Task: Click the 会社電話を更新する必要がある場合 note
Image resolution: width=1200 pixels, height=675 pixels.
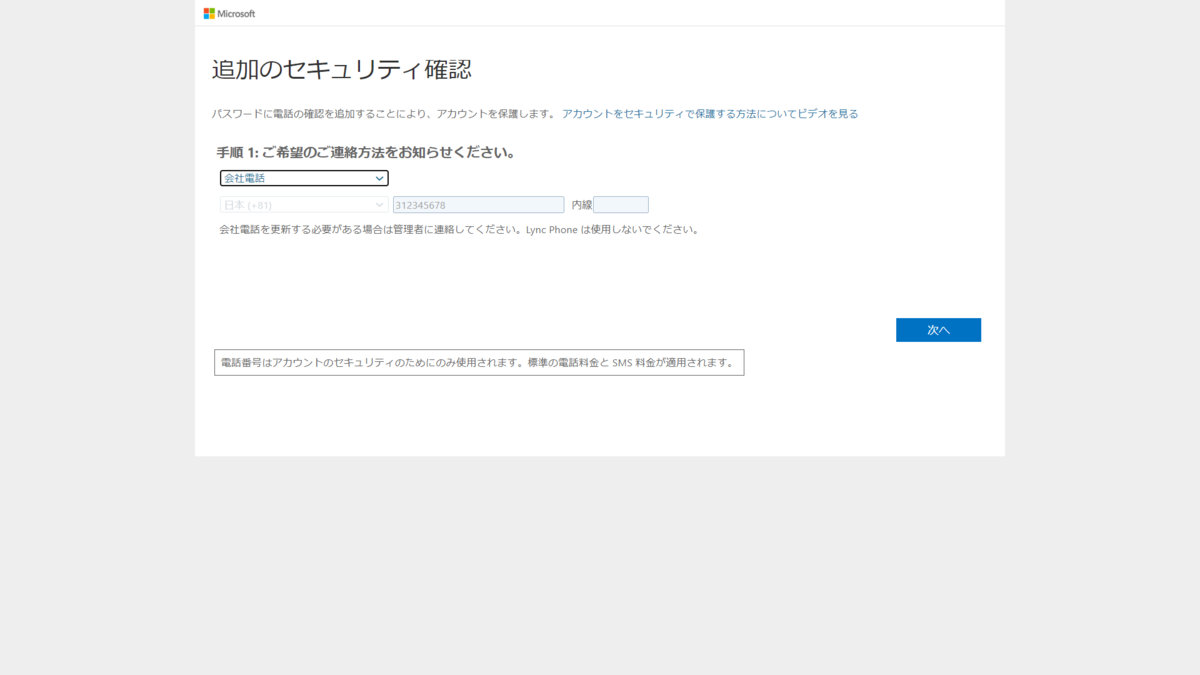Action: [459, 229]
